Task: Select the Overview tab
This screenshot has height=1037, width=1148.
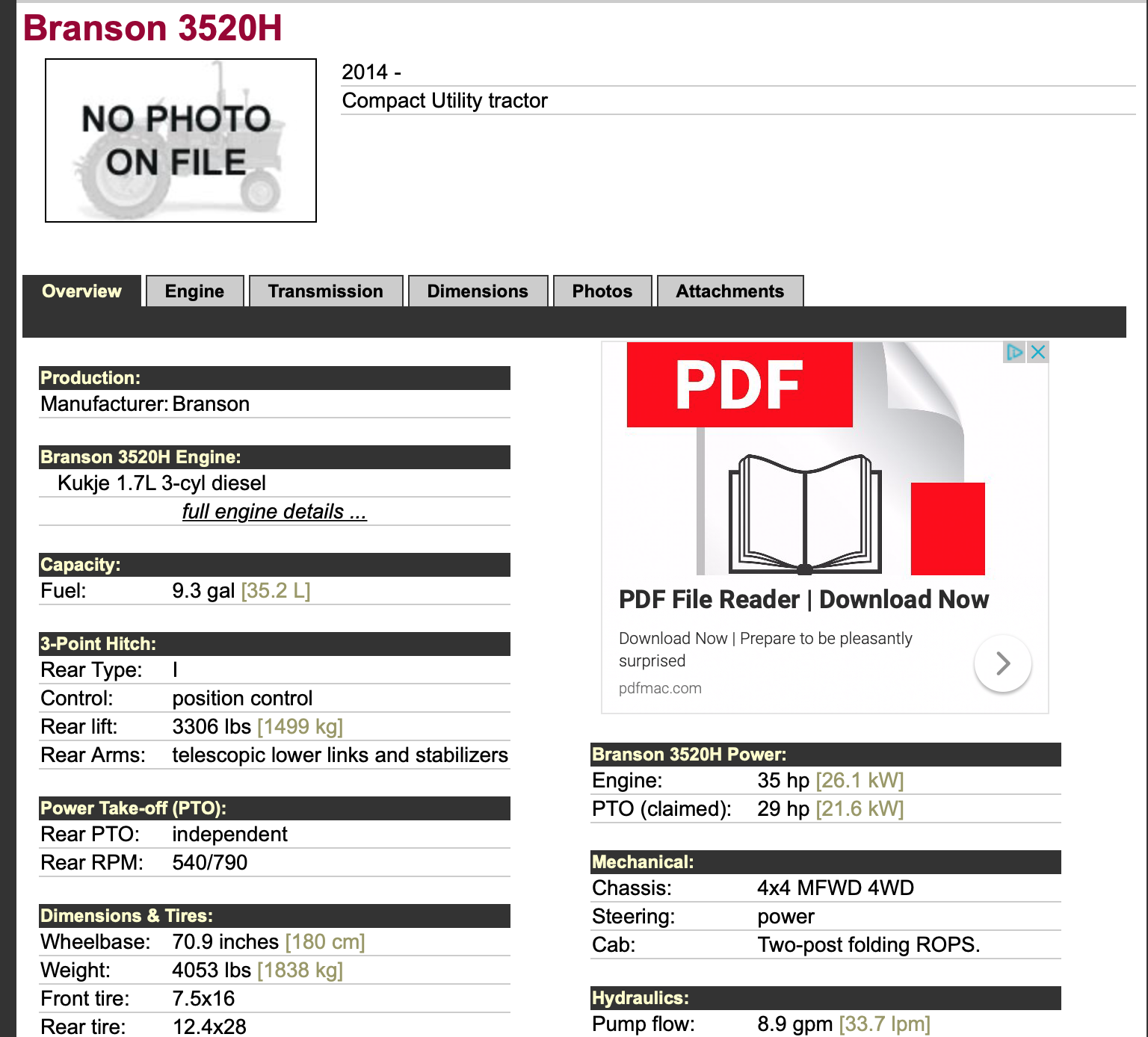Action: click(81, 291)
